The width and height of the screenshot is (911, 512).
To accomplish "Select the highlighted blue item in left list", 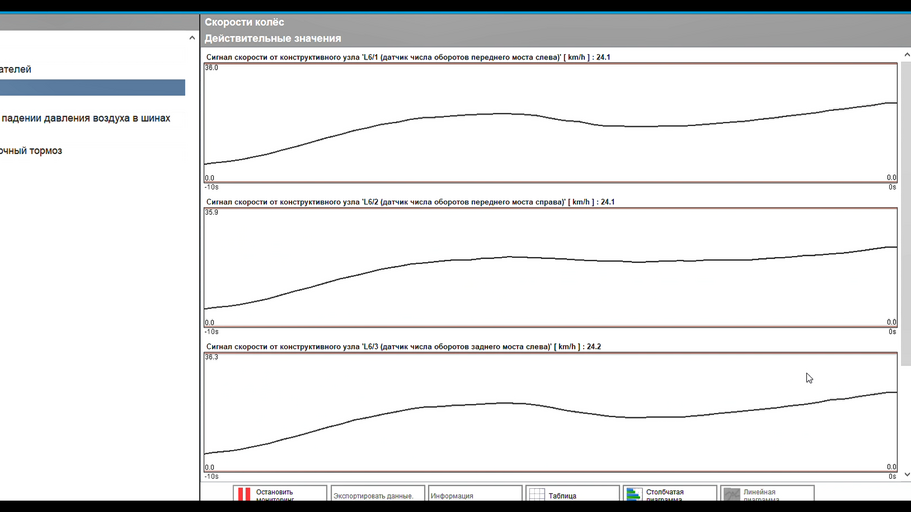I will 92,88.
